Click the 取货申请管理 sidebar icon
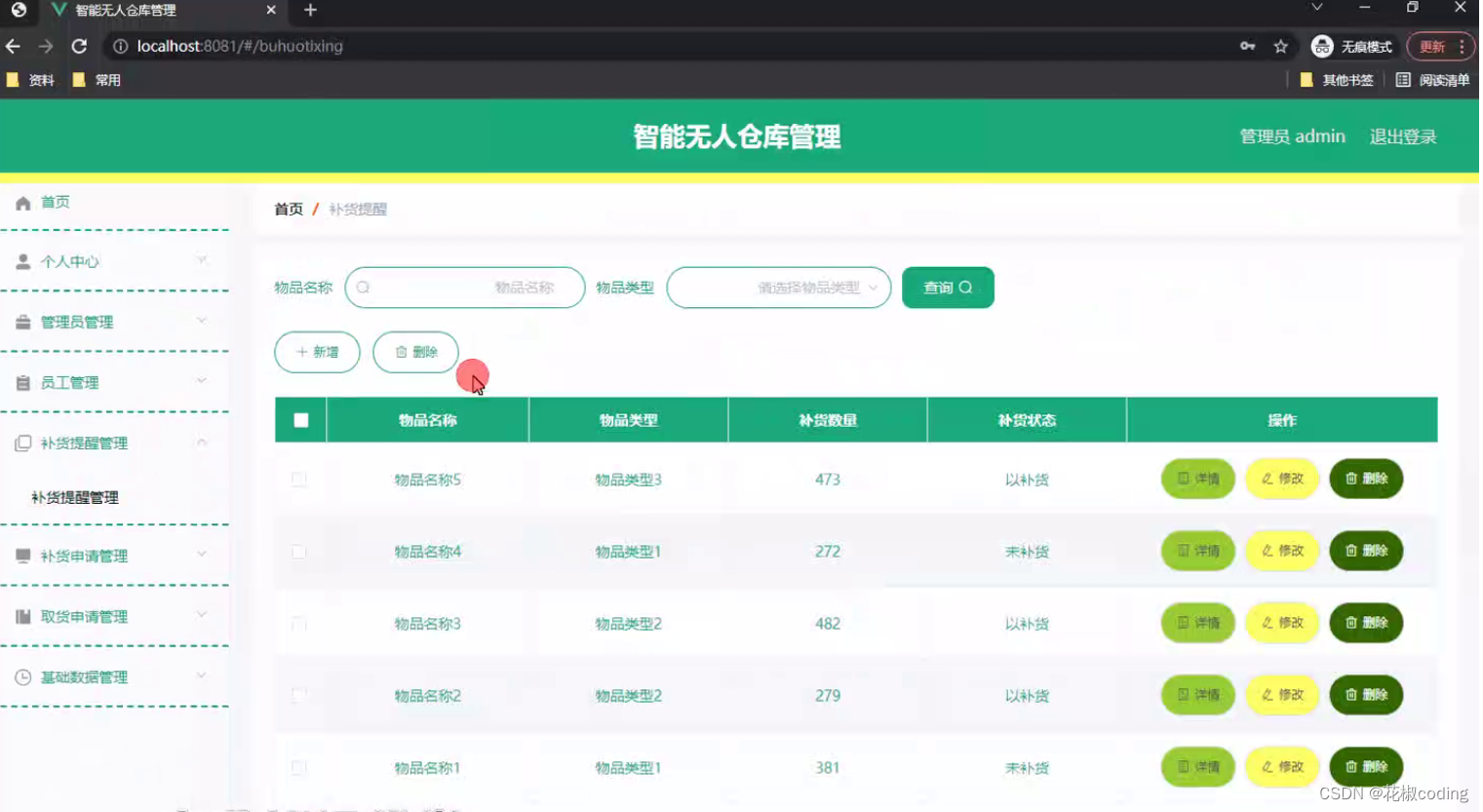 (x=21, y=616)
